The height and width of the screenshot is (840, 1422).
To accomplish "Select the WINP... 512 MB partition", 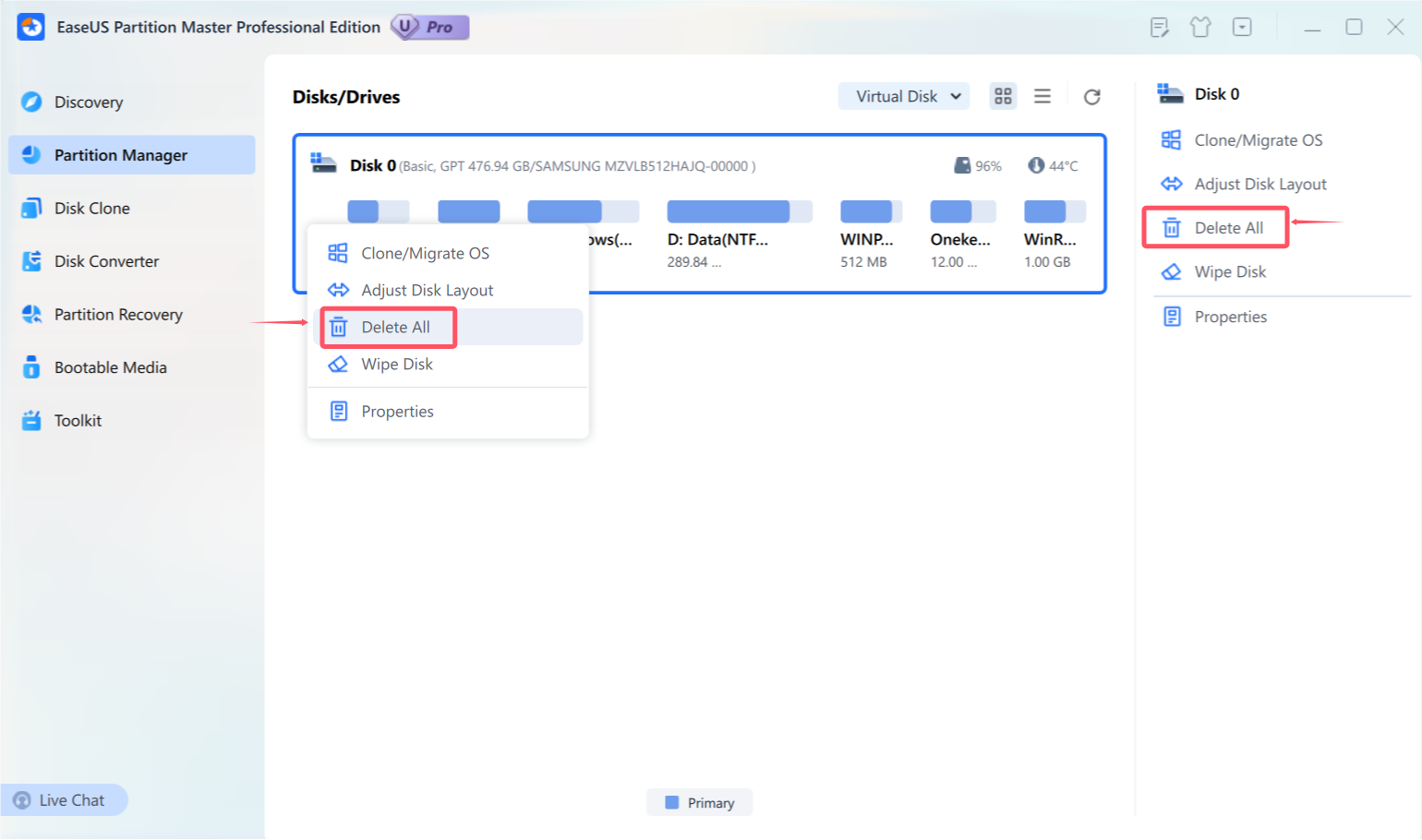I will click(871, 236).
